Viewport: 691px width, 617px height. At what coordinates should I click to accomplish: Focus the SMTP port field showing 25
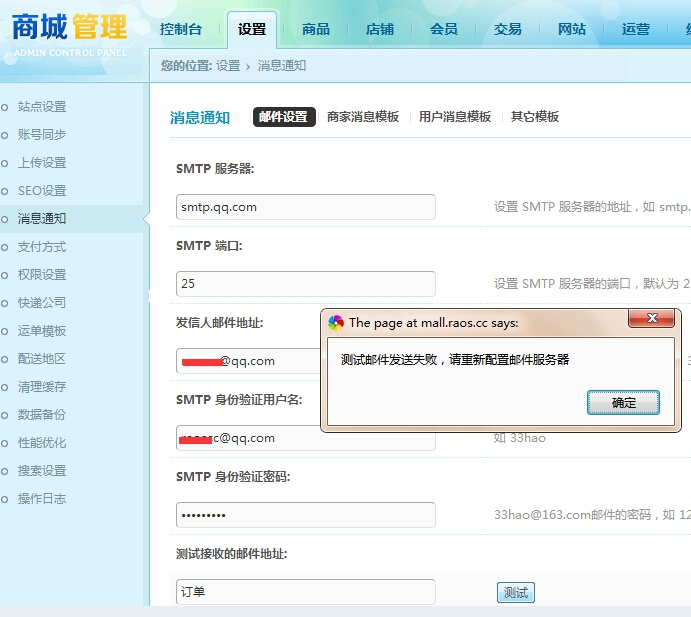pos(305,283)
